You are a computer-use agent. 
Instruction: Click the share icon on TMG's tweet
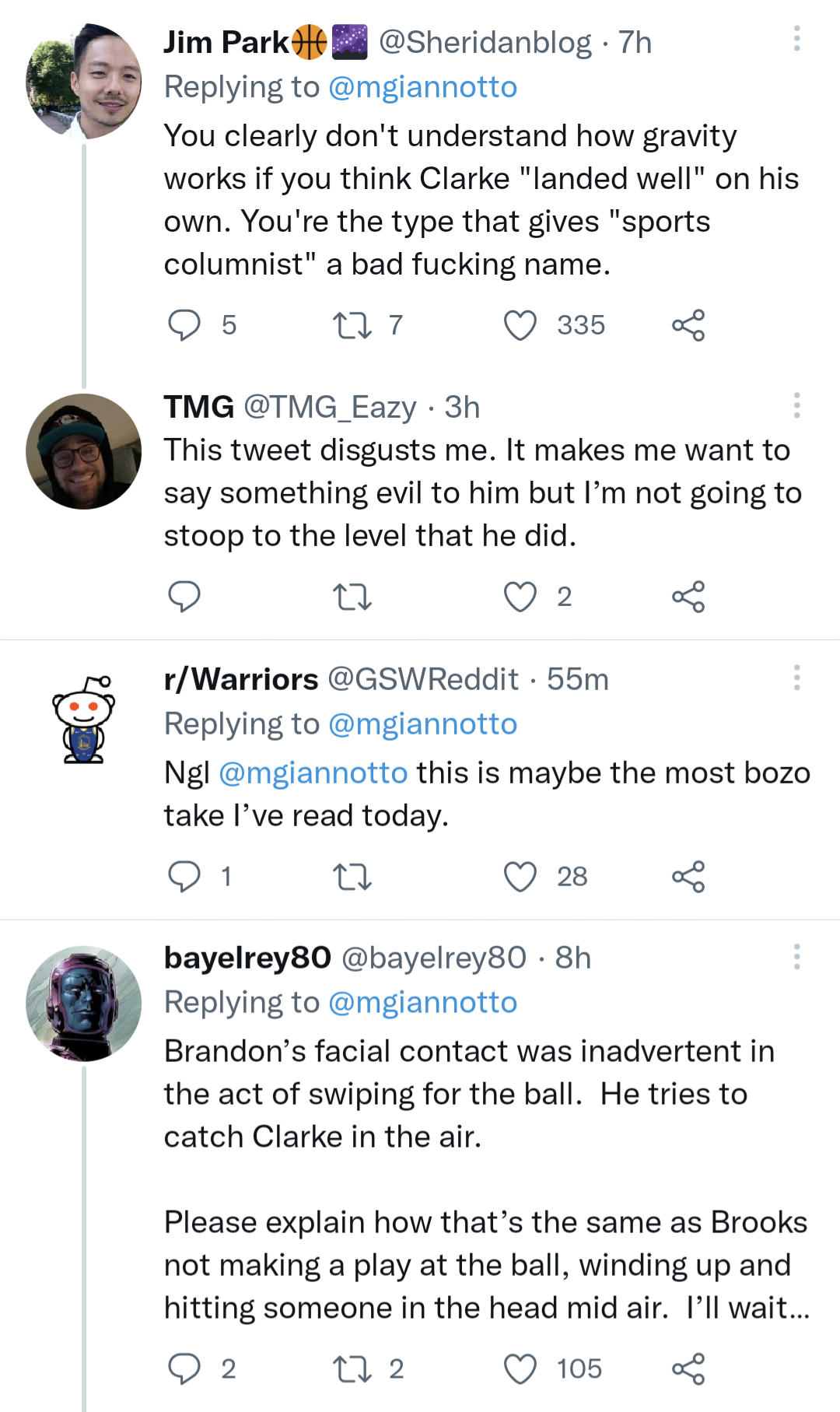click(691, 597)
